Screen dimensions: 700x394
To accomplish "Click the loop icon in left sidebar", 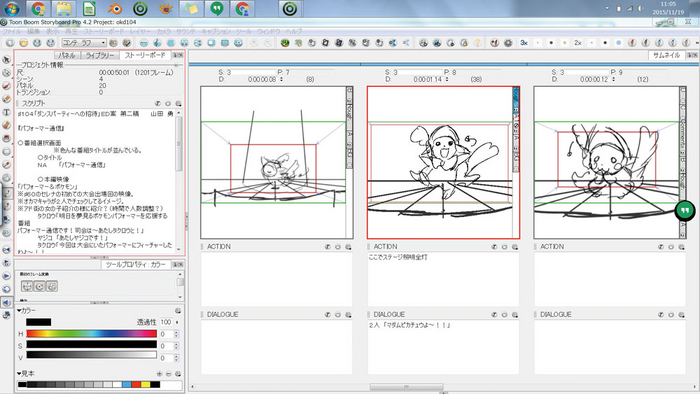I will point(6,289).
